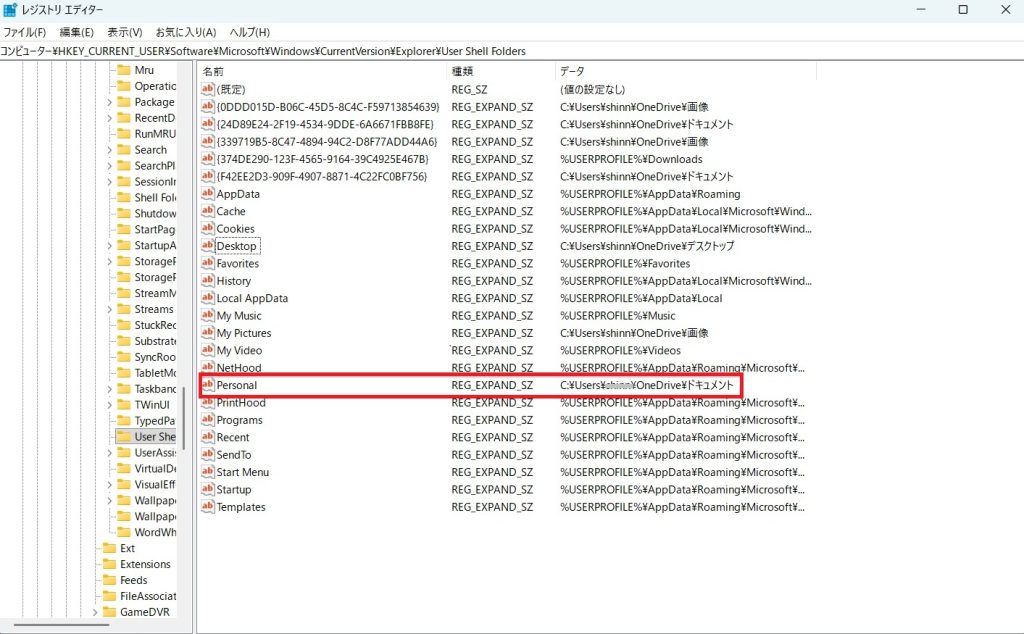The image size is (1024, 634).
Task: Click the folder icon of the Ext key
Action: point(109,548)
